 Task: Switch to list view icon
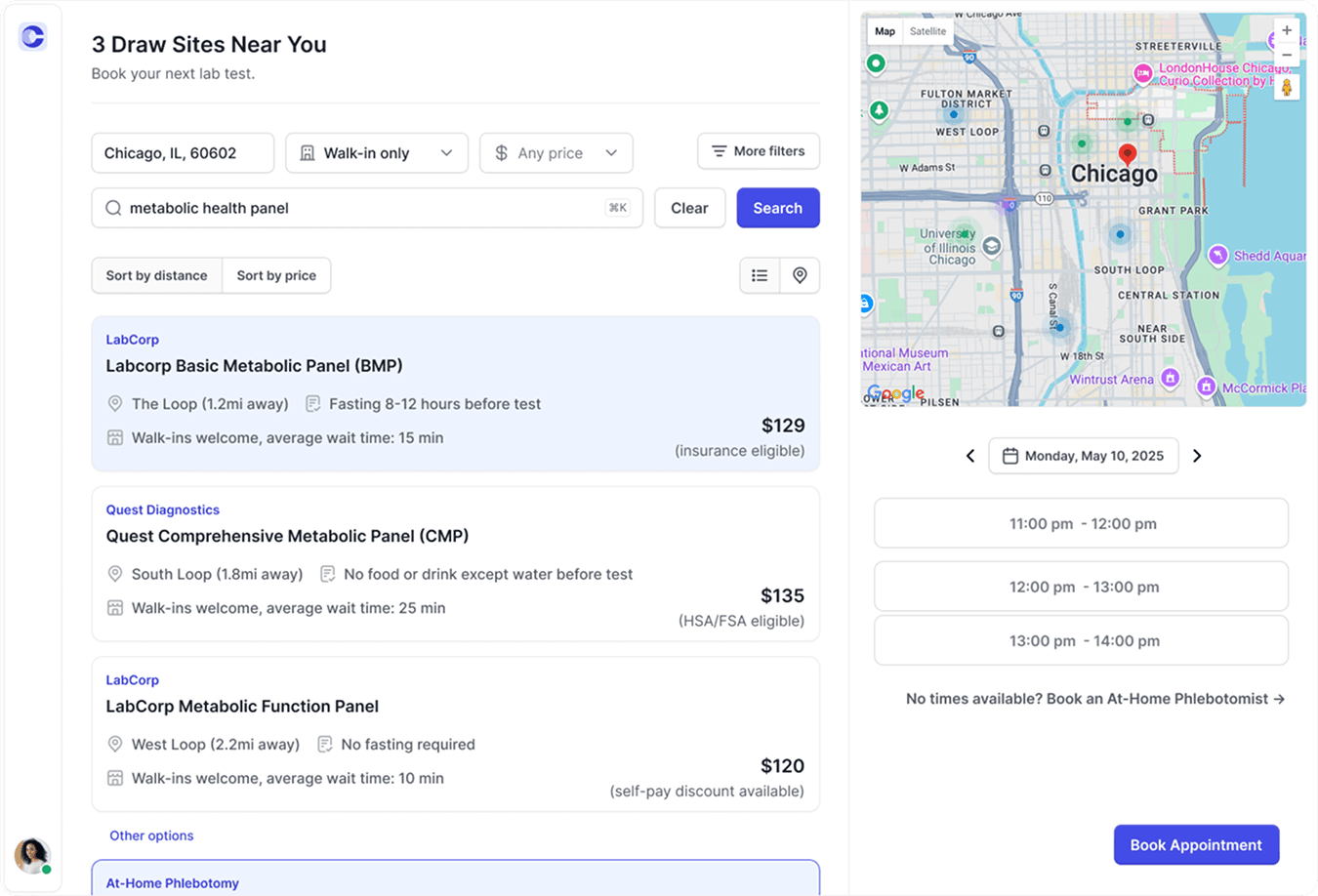760,275
